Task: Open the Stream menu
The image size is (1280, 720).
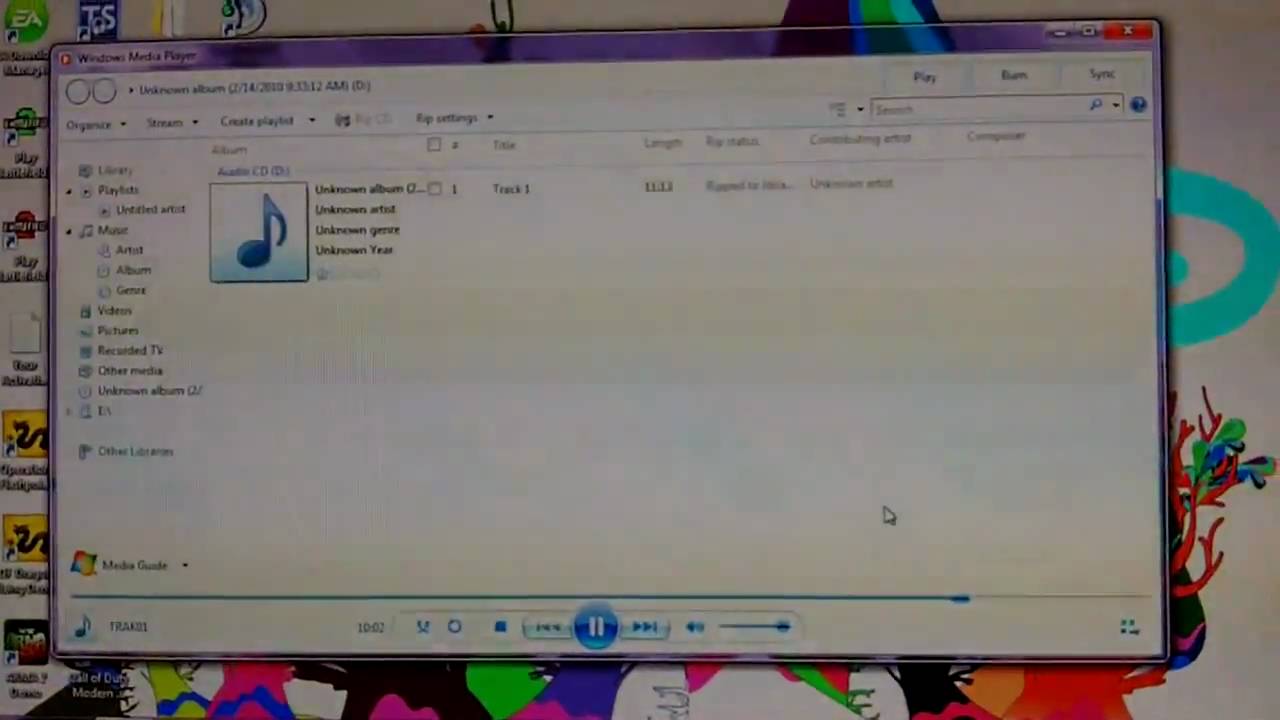Action: point(172,122)
